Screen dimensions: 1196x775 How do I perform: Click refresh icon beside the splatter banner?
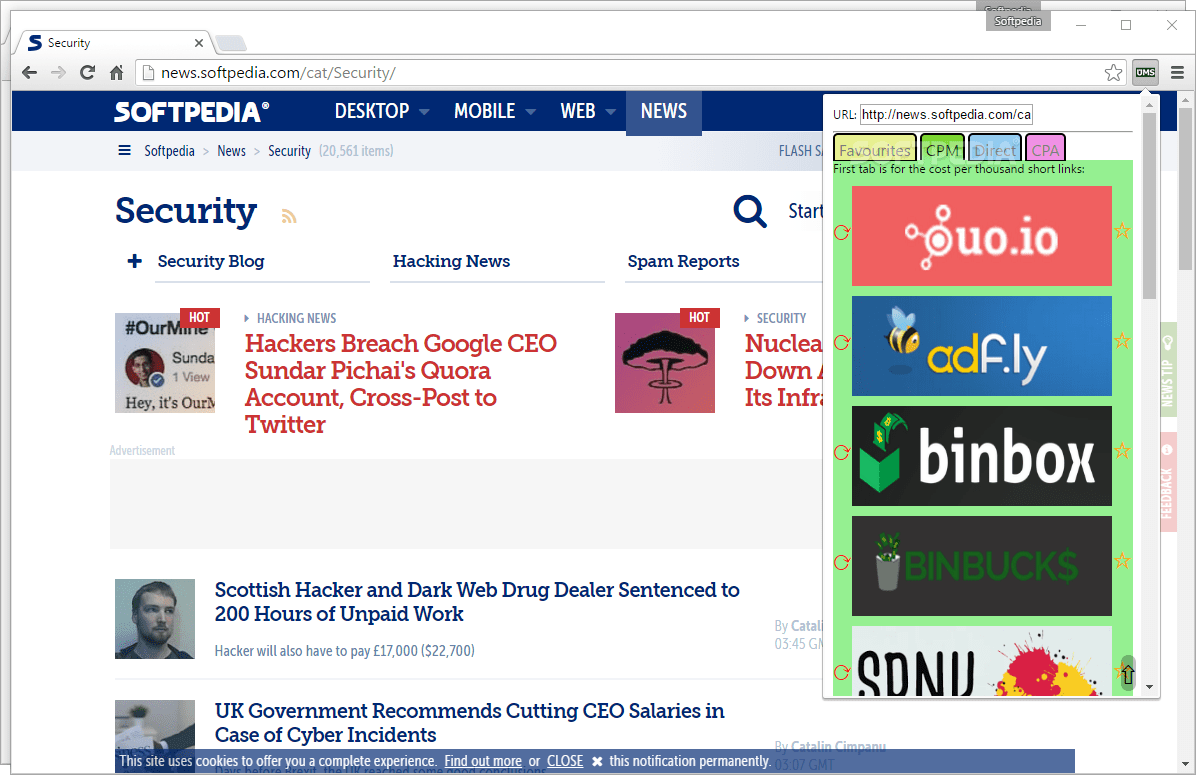click(x=841, y=672)
